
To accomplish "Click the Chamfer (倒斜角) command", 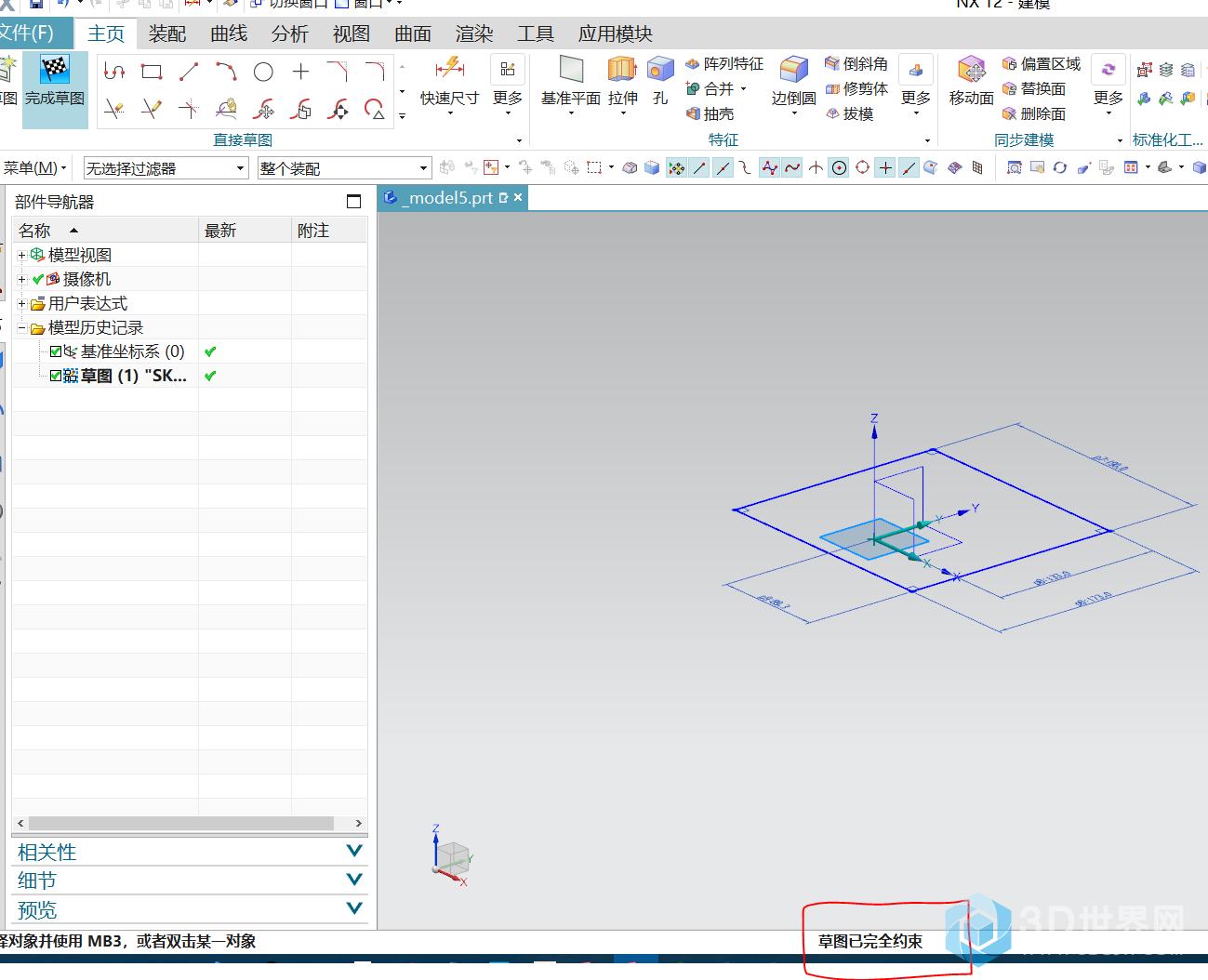I will [x=856, y=64].
